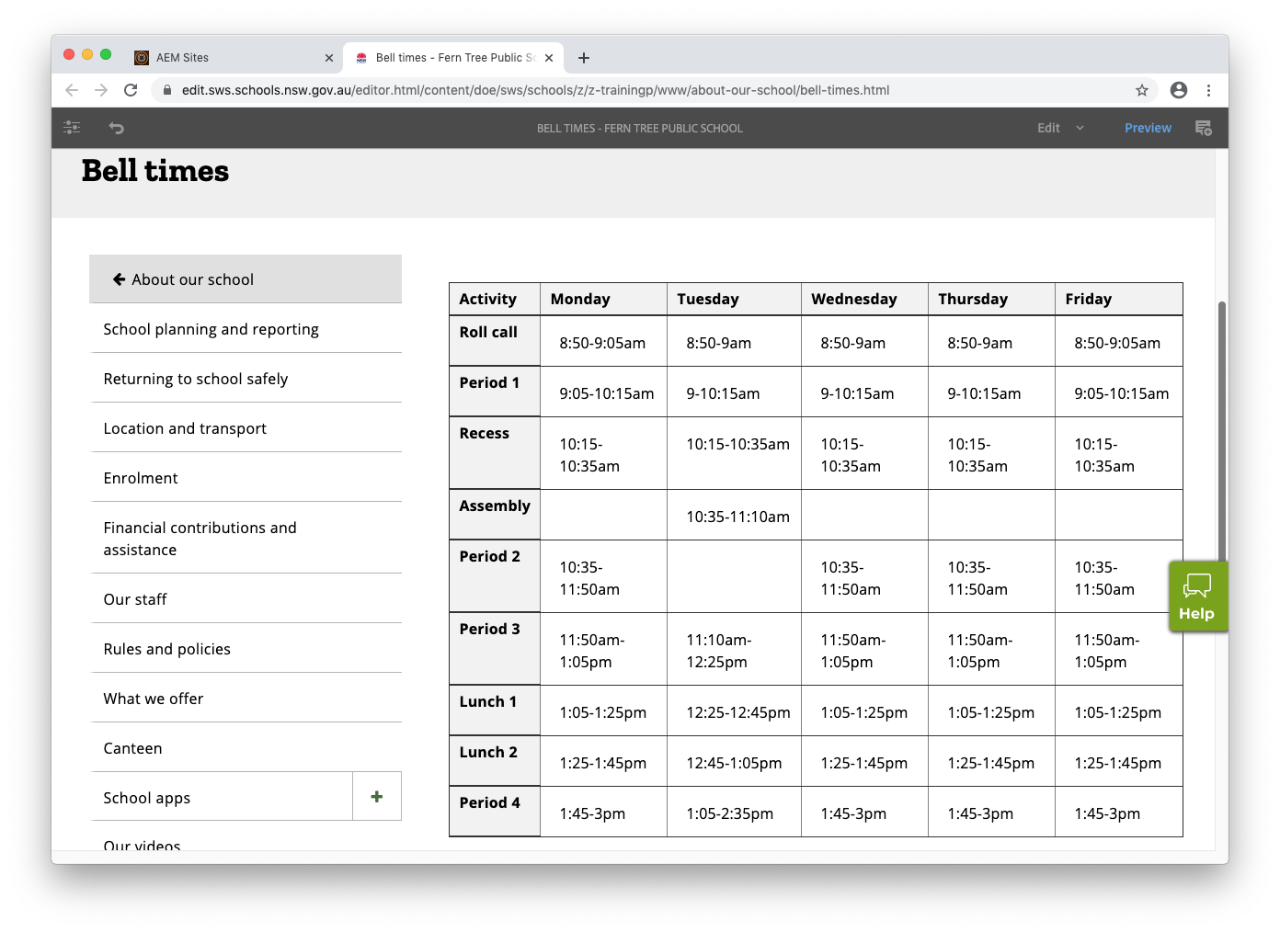
Task: Open the Canteen page
Action: tap(245, 748)
